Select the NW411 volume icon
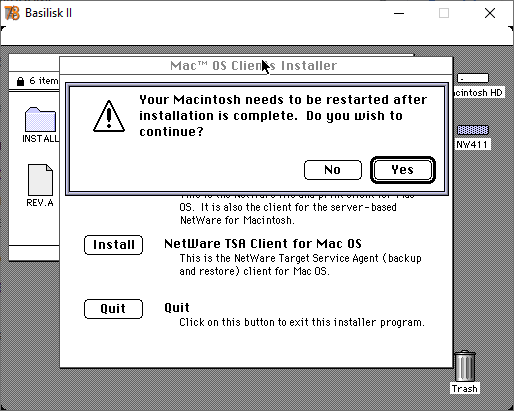The image size is (514, 411). point(473,130)
